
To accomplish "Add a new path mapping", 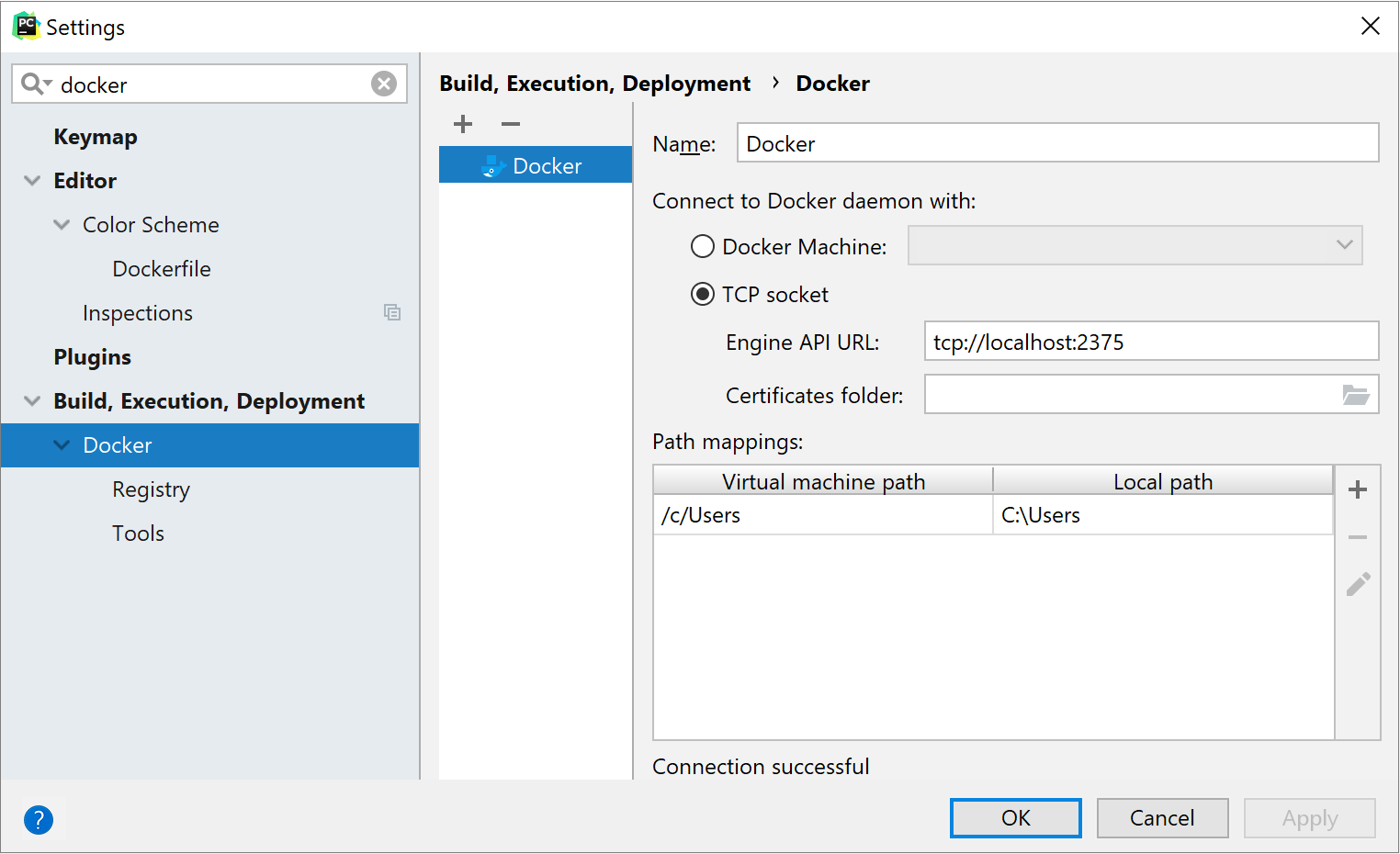I will (1358, 489).
